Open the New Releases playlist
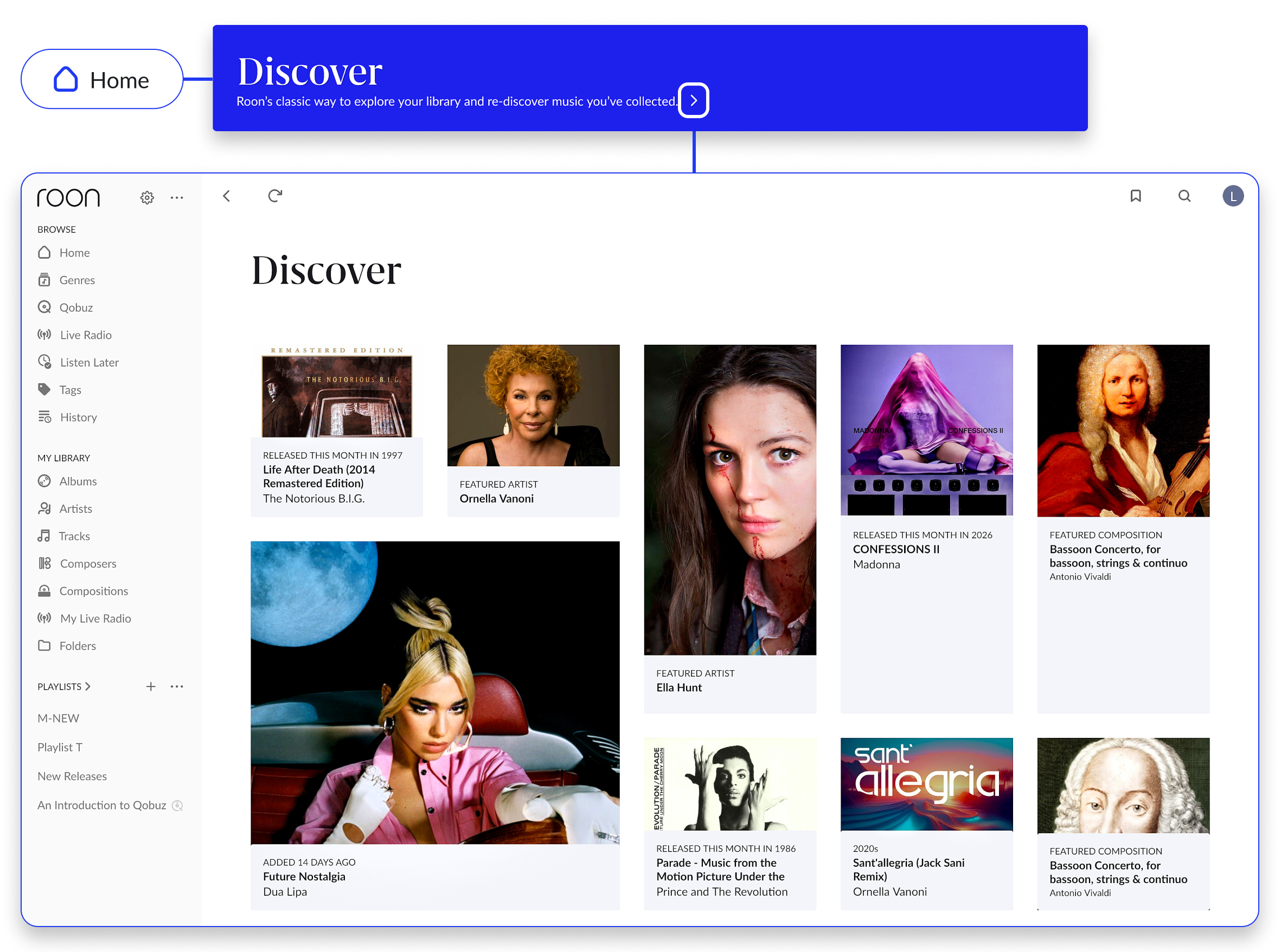The width and height of the screenshot is (1281, 952). 72,776
